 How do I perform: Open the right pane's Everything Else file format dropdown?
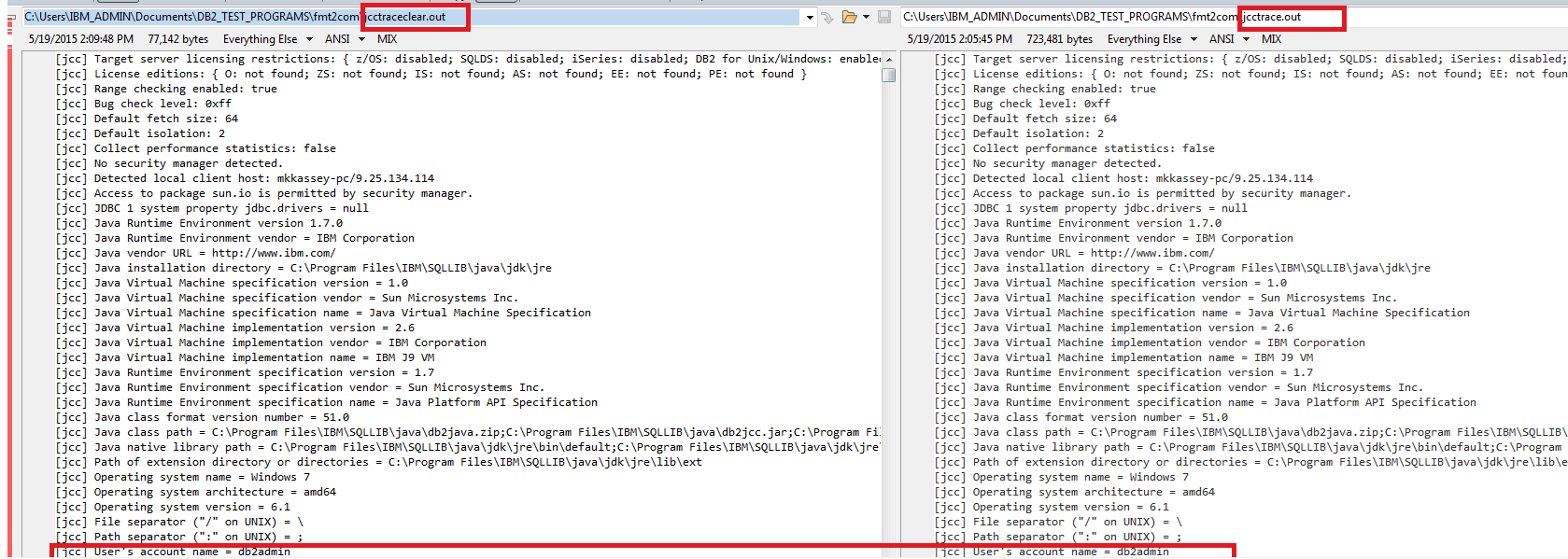click(1152, 39)
